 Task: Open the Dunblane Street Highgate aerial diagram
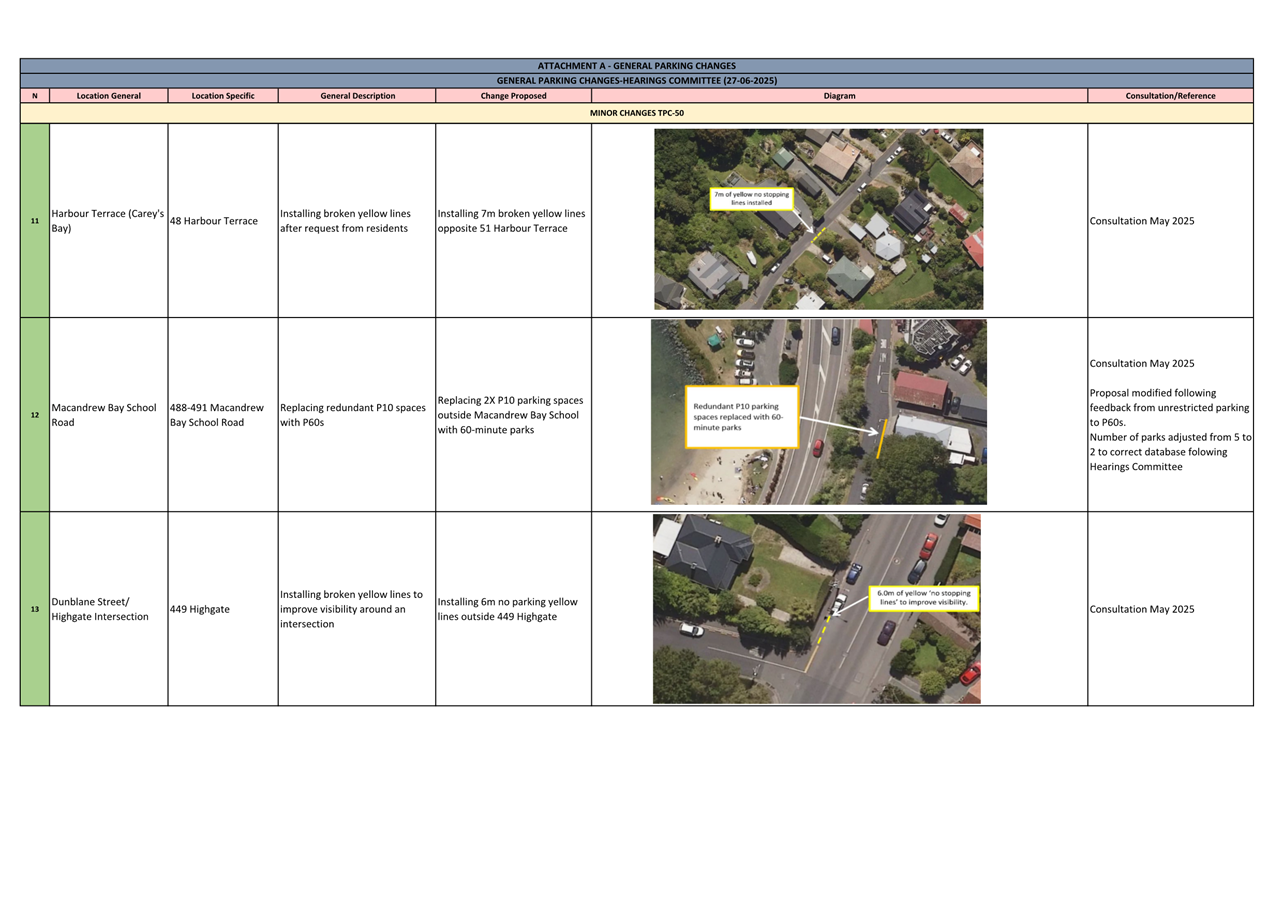(x=816, y=609)
